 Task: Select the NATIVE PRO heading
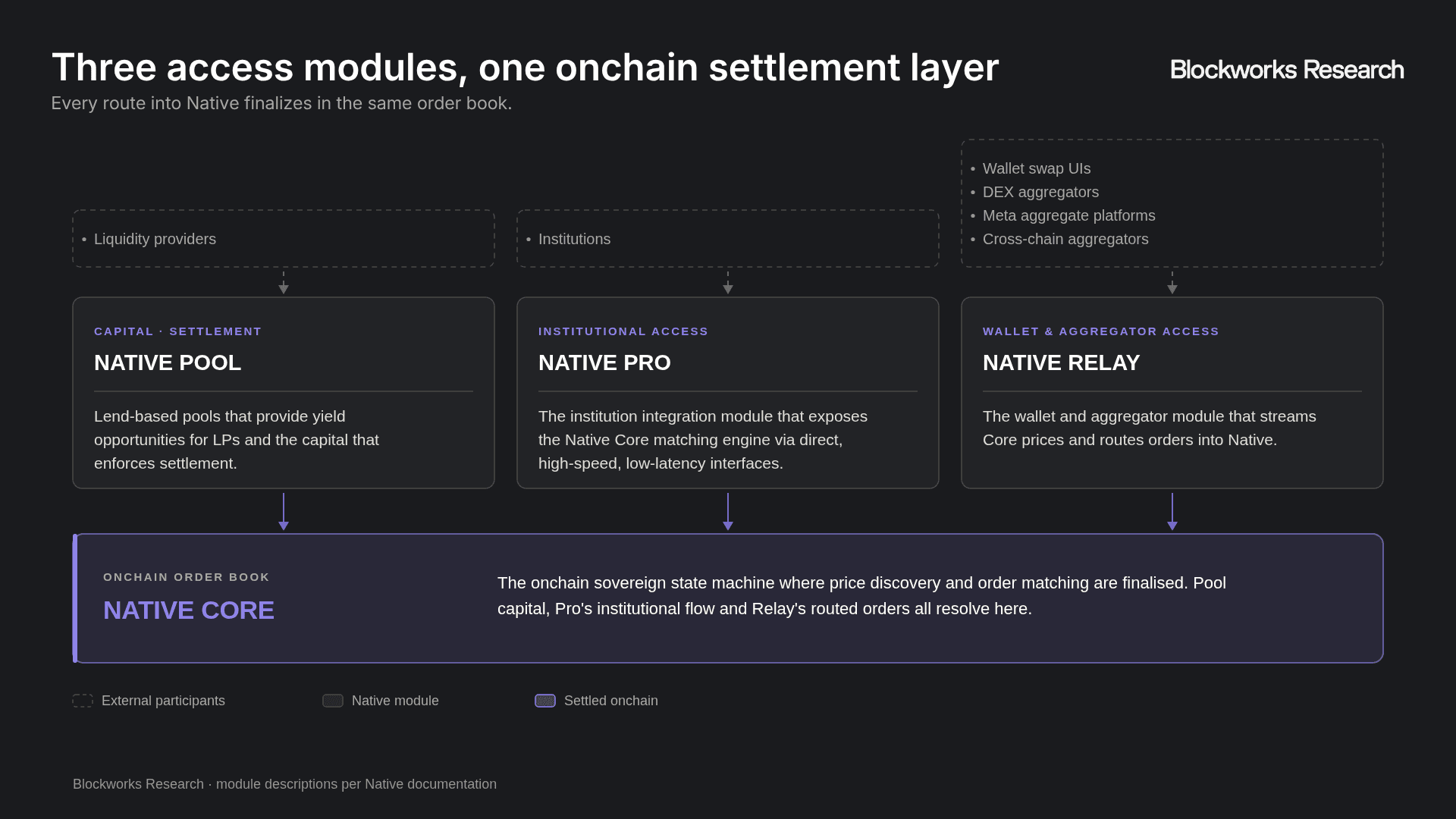tap(604, 362)
